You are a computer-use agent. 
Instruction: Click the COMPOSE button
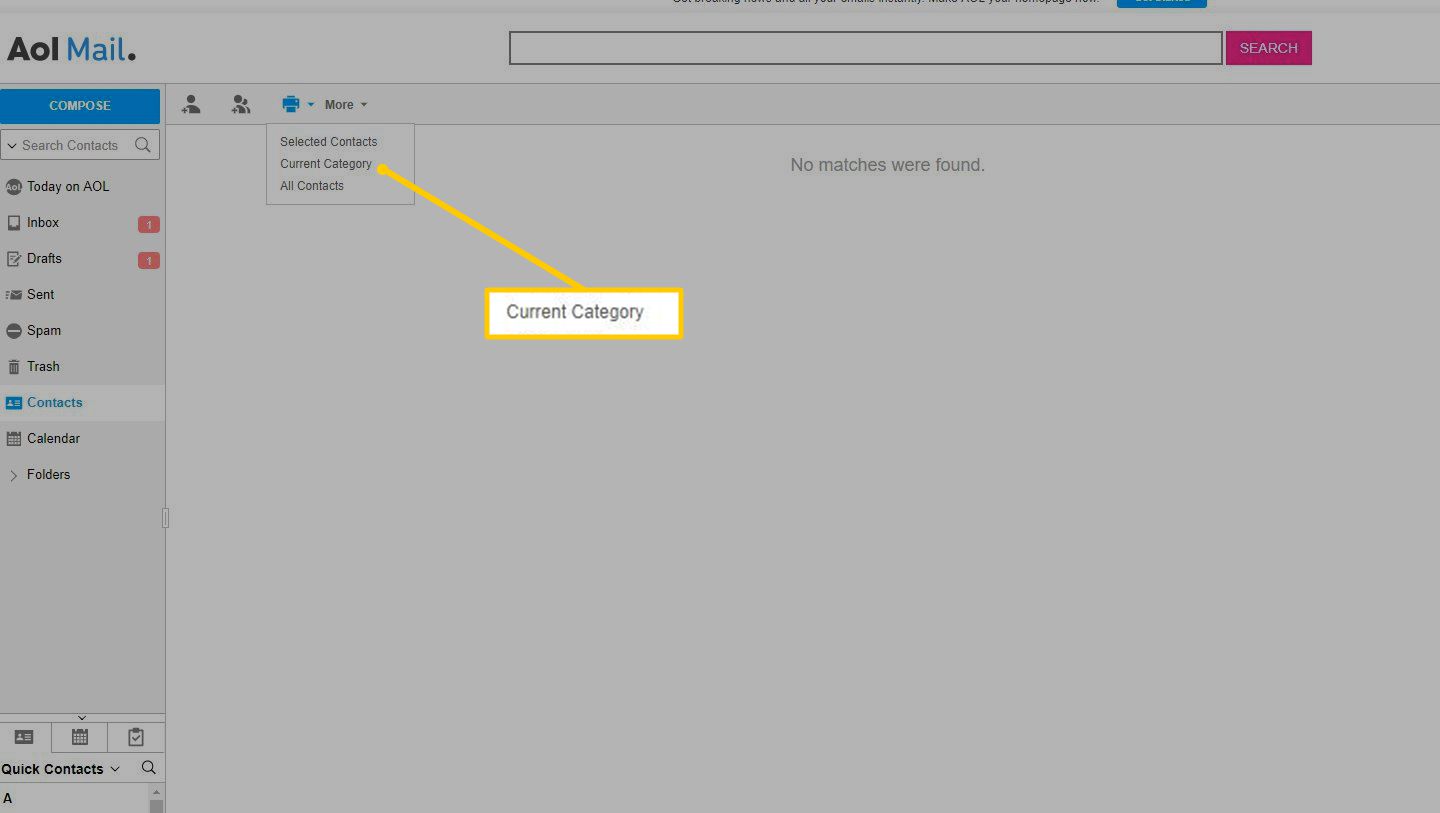(80, 106)
